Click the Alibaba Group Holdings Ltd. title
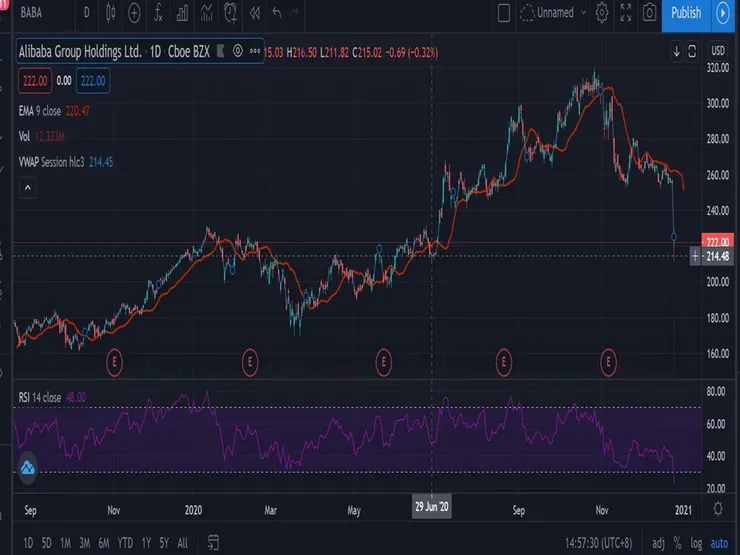This screenshot has width=740, height=555. point(80,51)
